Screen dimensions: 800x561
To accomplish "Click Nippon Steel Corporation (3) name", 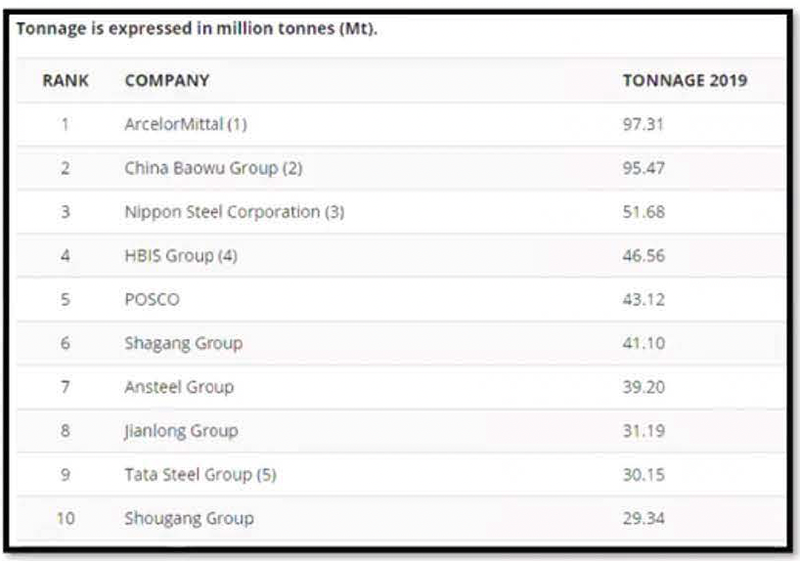I will coord(234,212).
